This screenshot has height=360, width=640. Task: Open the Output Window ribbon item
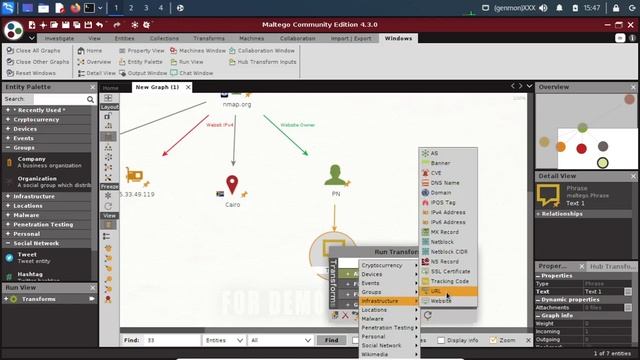[143, 73]
